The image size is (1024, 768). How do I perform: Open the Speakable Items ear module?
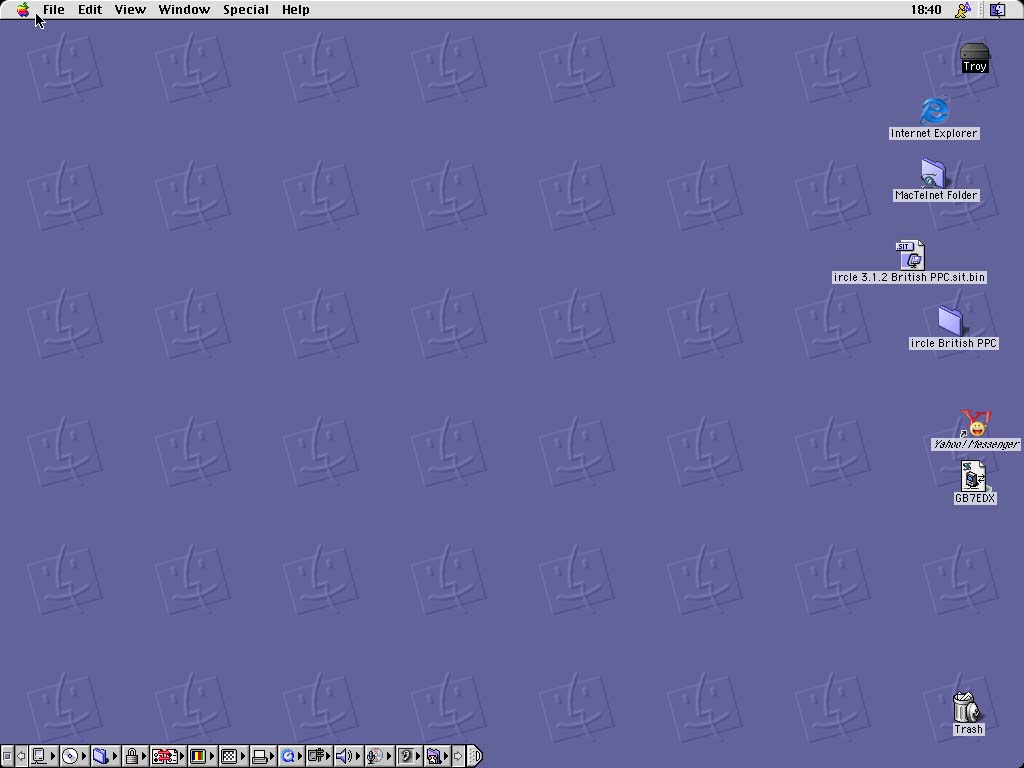409,756
